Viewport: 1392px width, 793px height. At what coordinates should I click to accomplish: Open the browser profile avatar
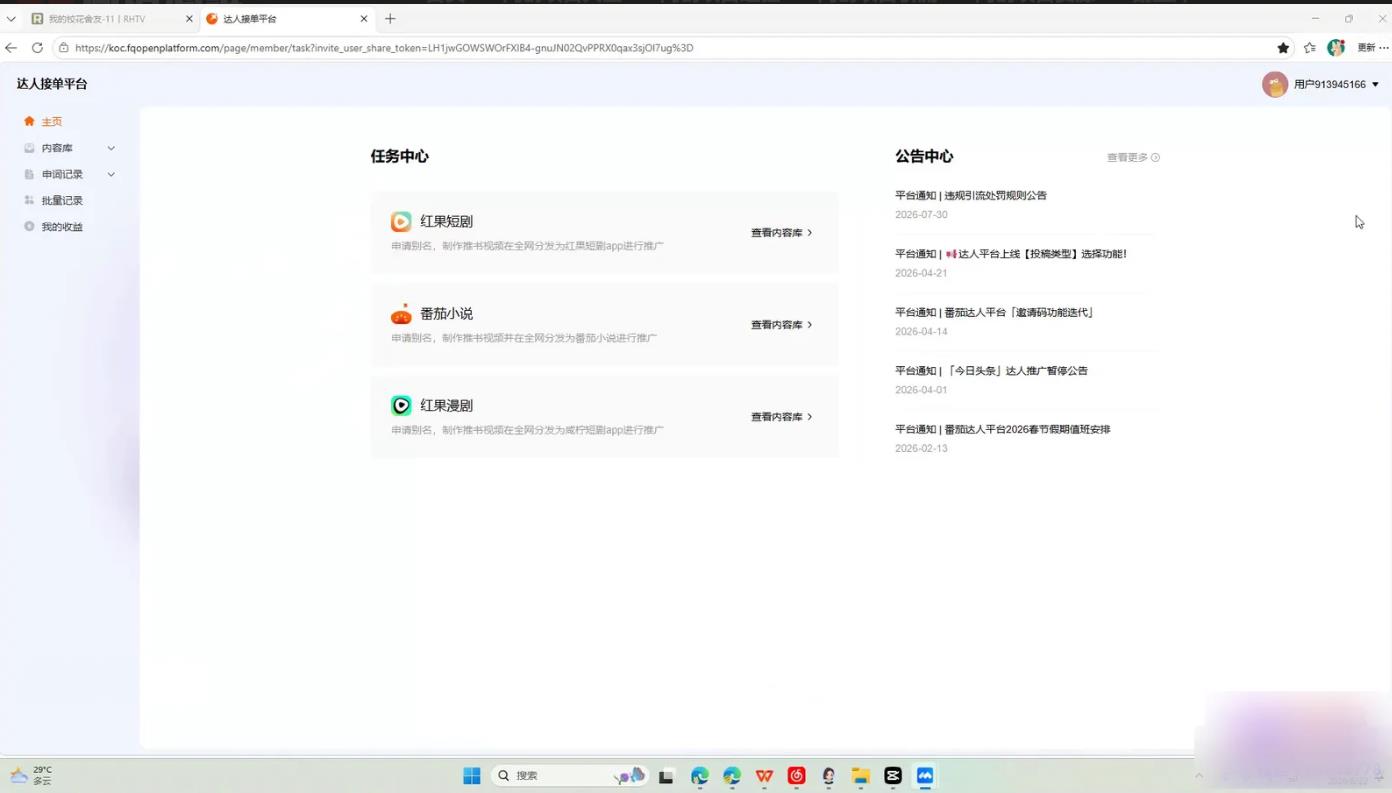coord(1336,47)
